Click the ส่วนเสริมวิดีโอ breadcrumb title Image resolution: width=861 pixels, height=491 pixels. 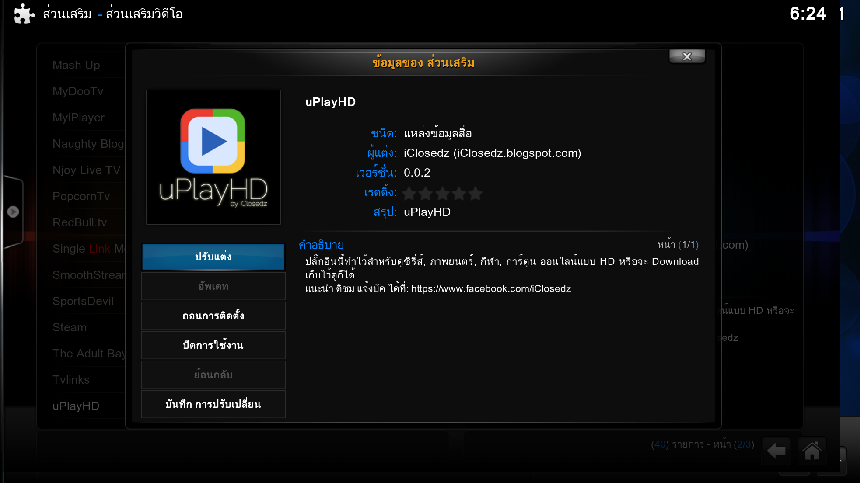[x=144, y=13]
